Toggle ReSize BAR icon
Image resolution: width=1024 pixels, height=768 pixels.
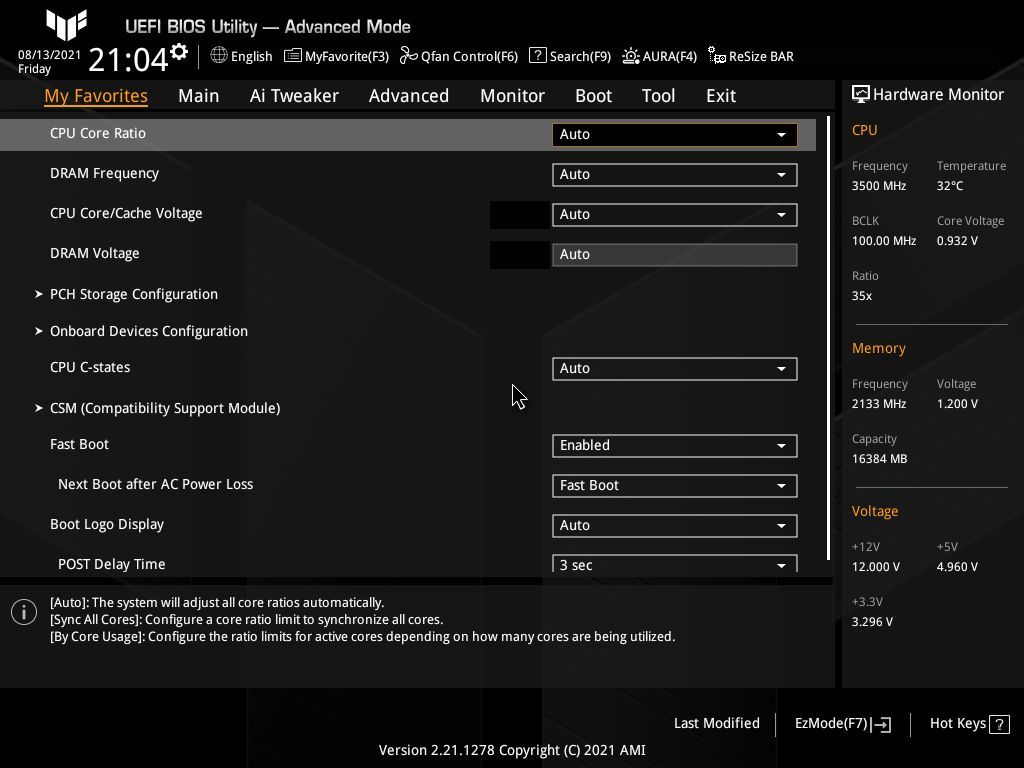coord(716,56)
